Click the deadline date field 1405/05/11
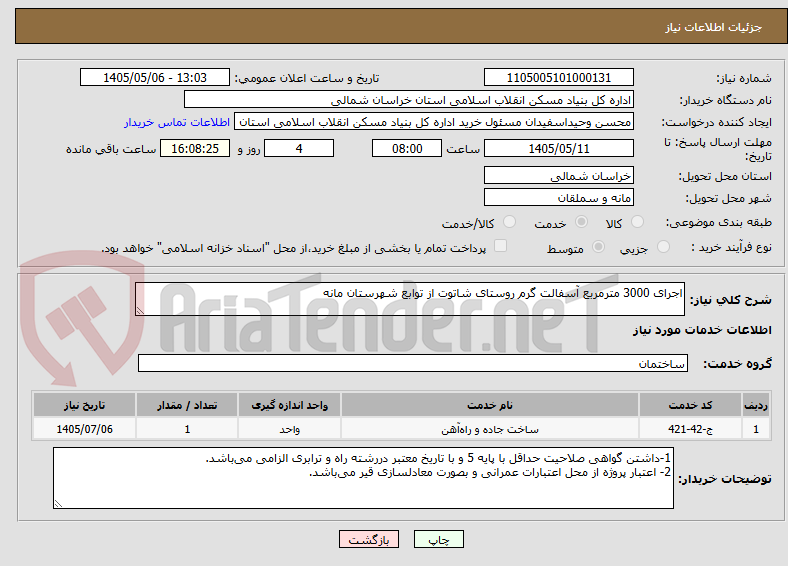The width and height of the screenshot is (788, 566). (x=559, y=148)
